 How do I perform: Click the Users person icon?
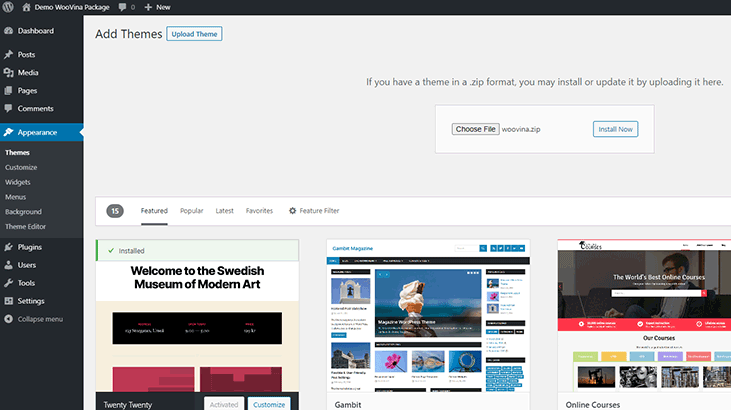(8, 265)
